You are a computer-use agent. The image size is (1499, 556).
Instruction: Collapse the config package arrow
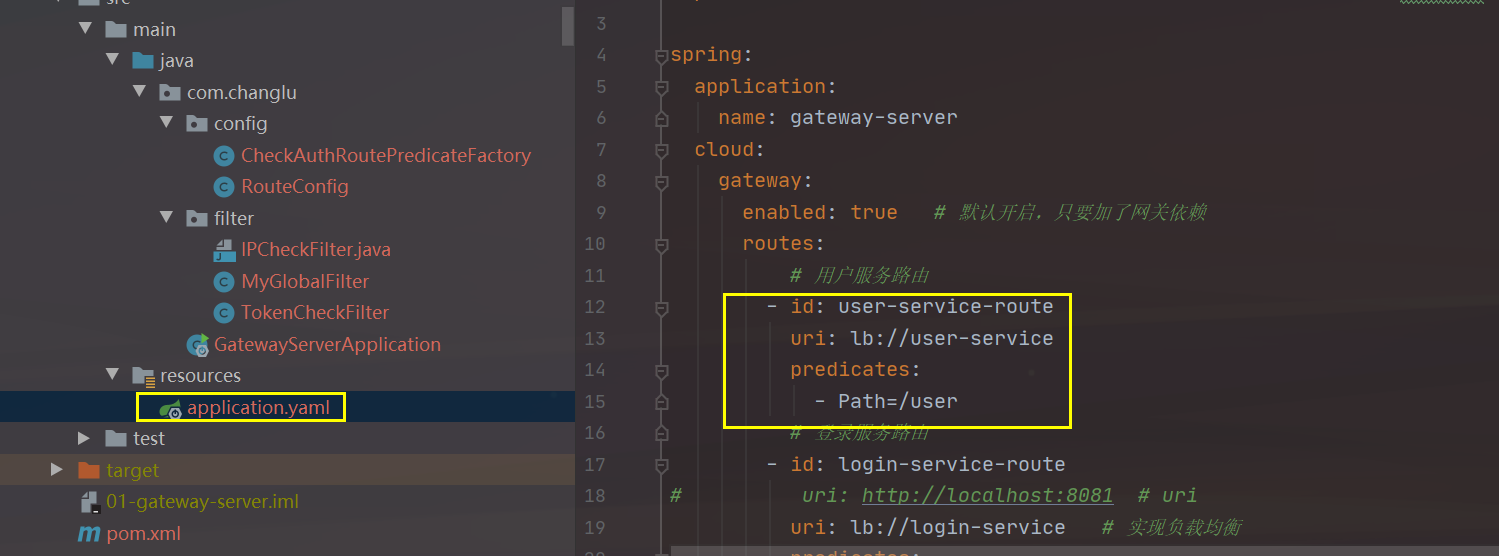click(x=166, y=124)
